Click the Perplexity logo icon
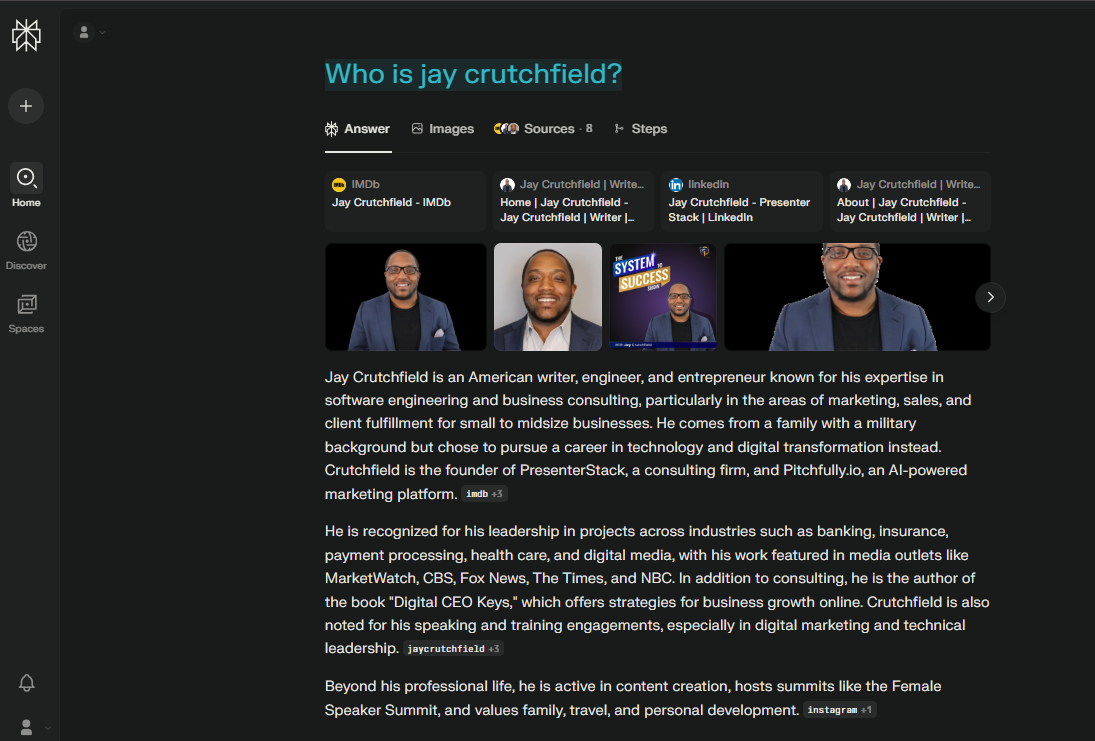Viewport: 1095px width, 741px height. pyautogui.click(x=27, y=35)
